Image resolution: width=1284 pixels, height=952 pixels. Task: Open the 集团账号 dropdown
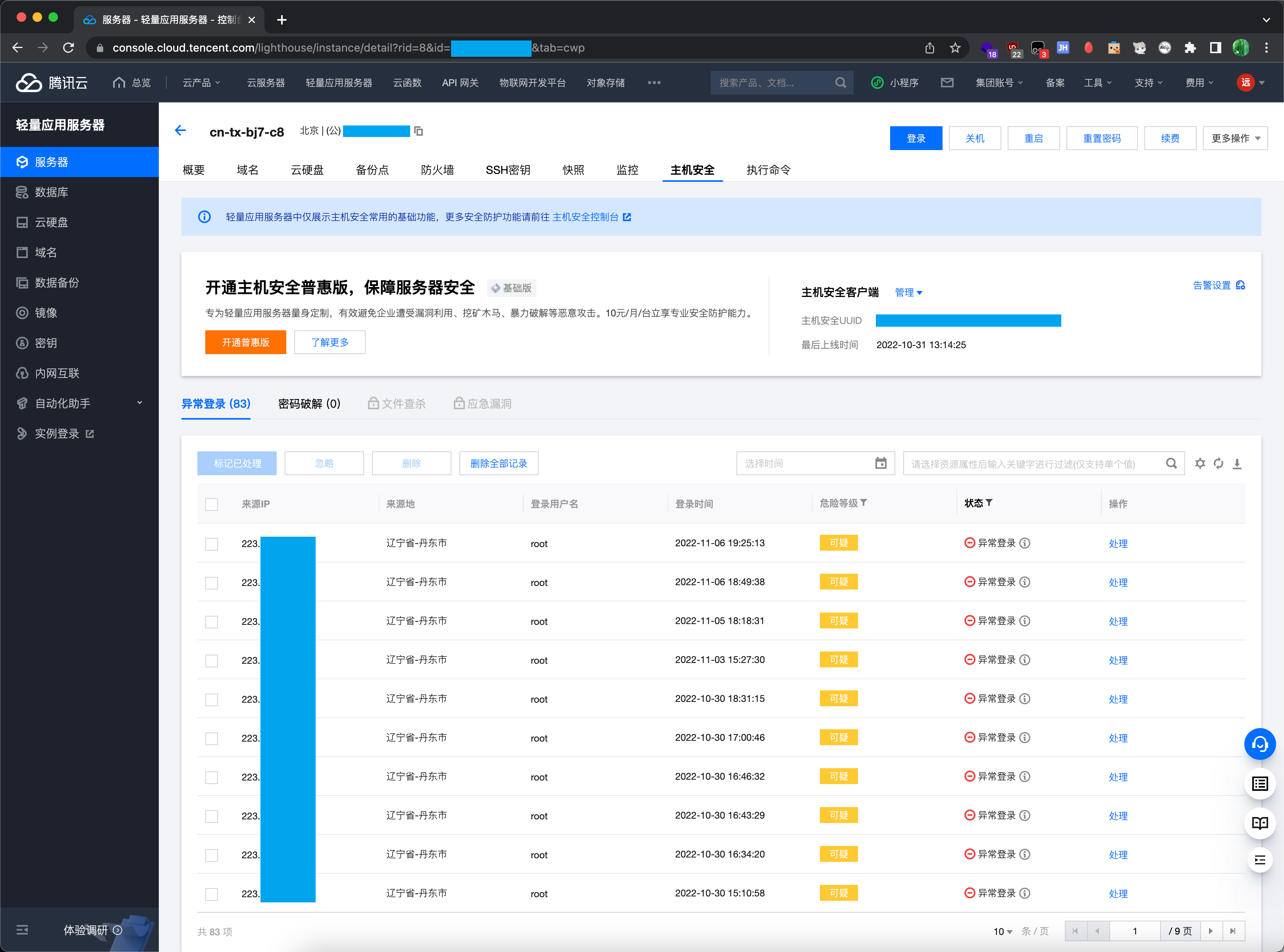999,83
